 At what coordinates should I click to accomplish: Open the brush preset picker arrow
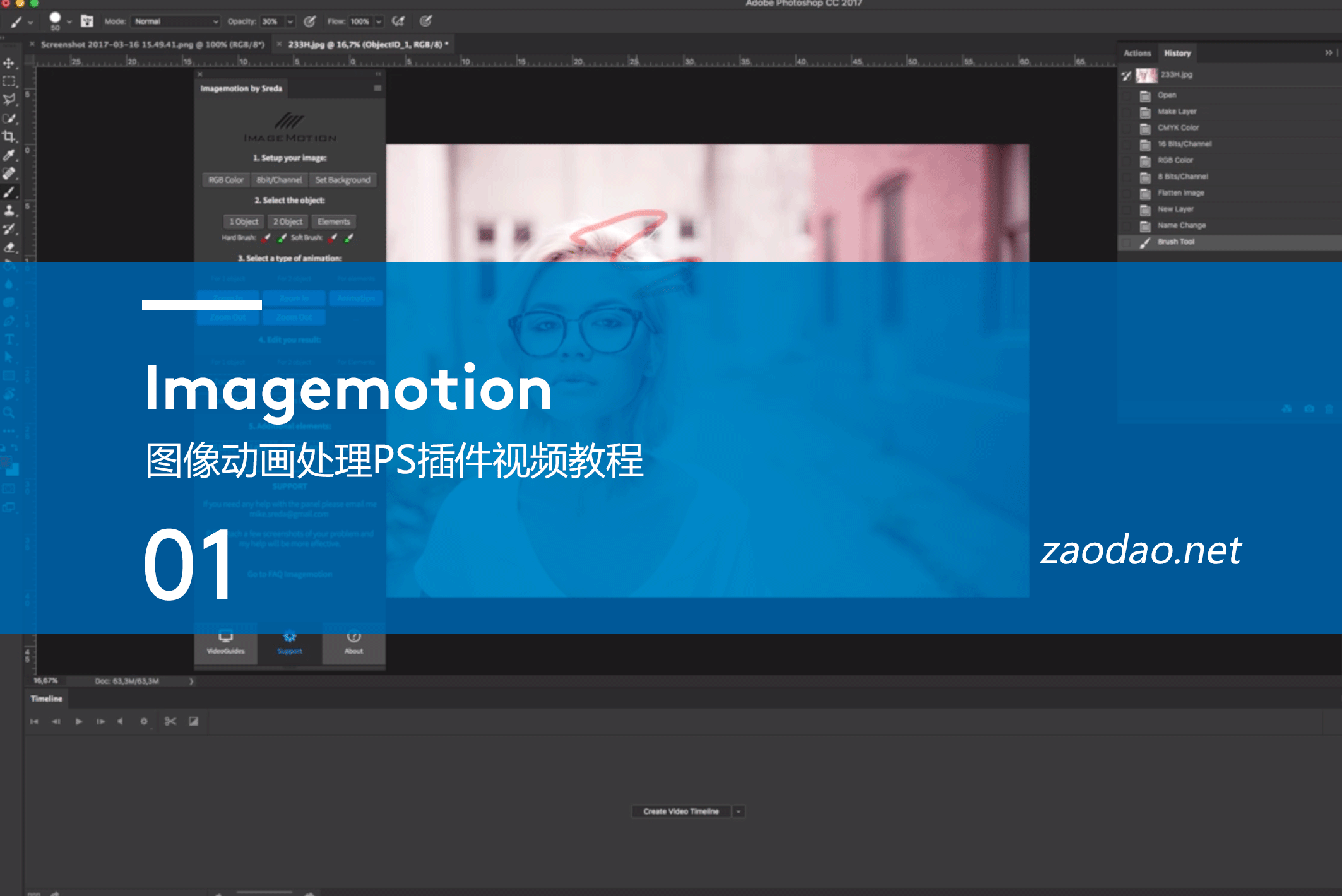(69, 22)
